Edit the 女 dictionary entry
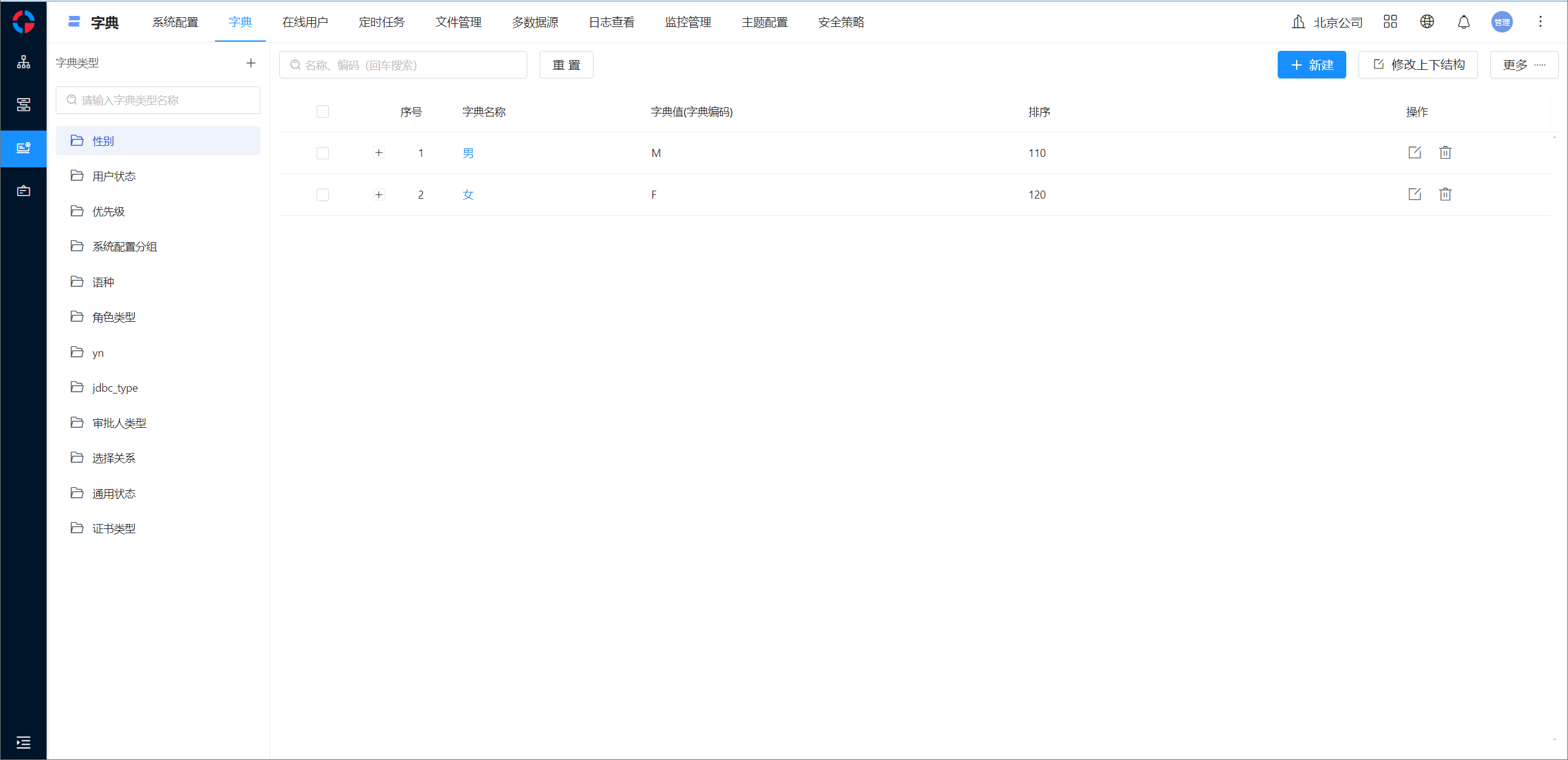Screen dimensions: 1568x760 coord(1414,194)
